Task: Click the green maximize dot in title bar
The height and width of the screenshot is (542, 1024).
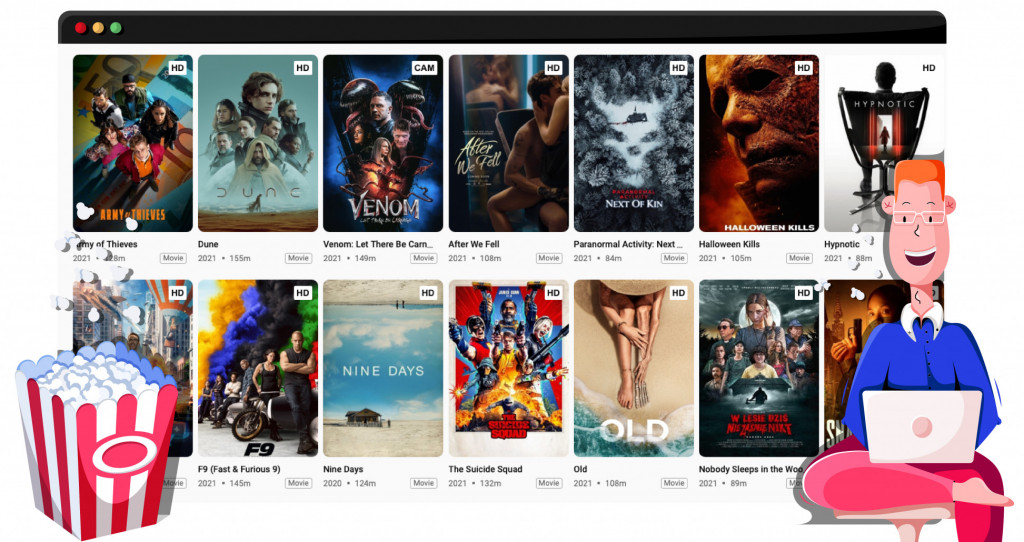Action: click(116, 27)
